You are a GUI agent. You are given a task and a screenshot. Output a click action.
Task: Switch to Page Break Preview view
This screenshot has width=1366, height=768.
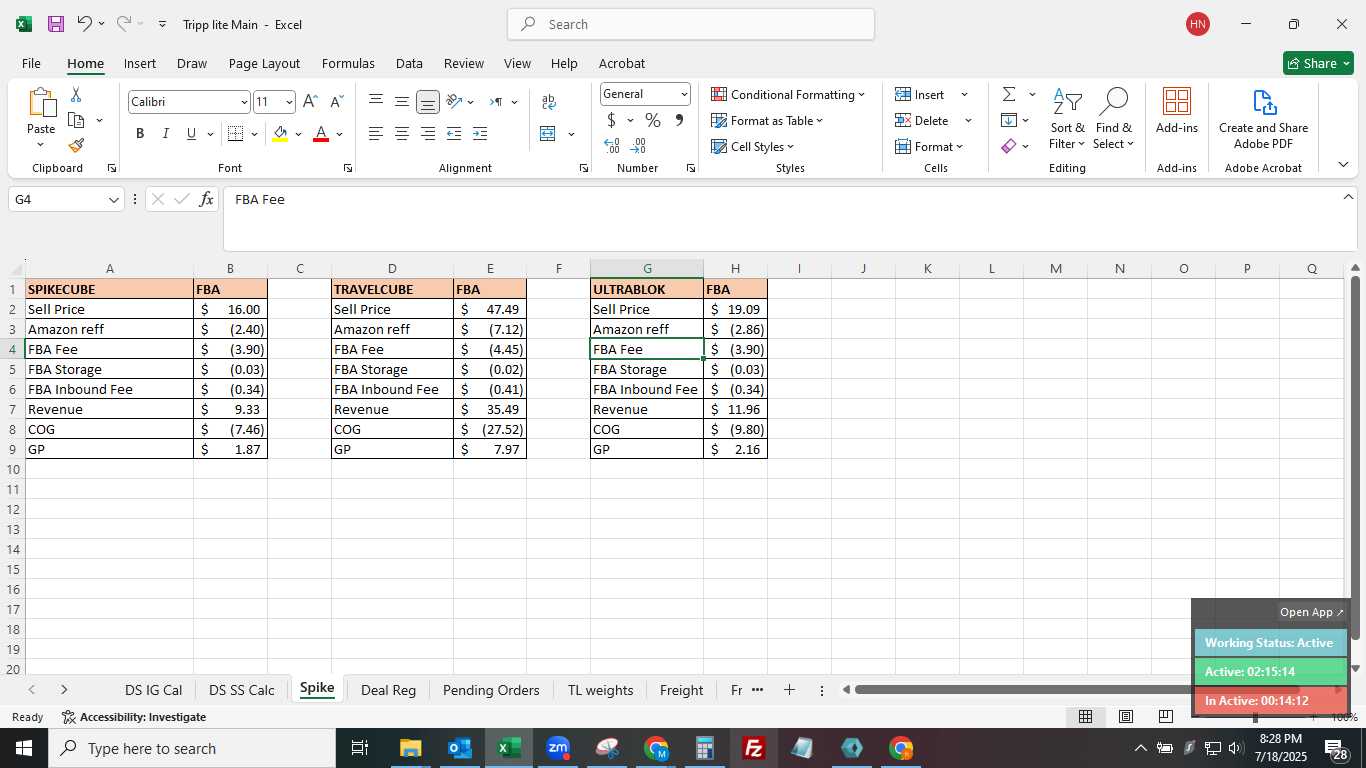[1165, 716]
